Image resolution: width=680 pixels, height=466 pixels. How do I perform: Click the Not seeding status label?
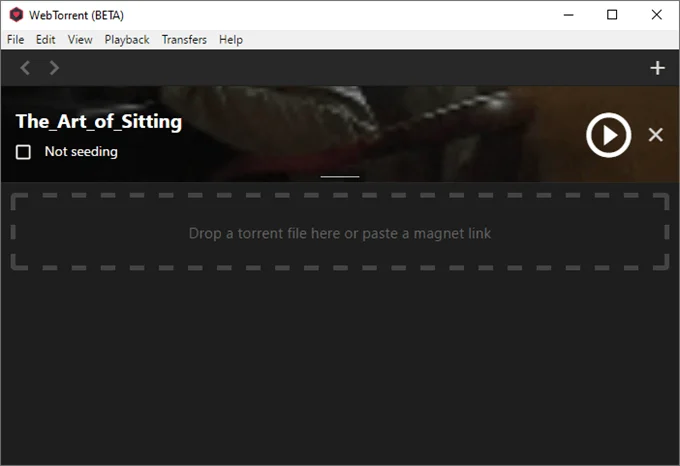pos(81,152)
